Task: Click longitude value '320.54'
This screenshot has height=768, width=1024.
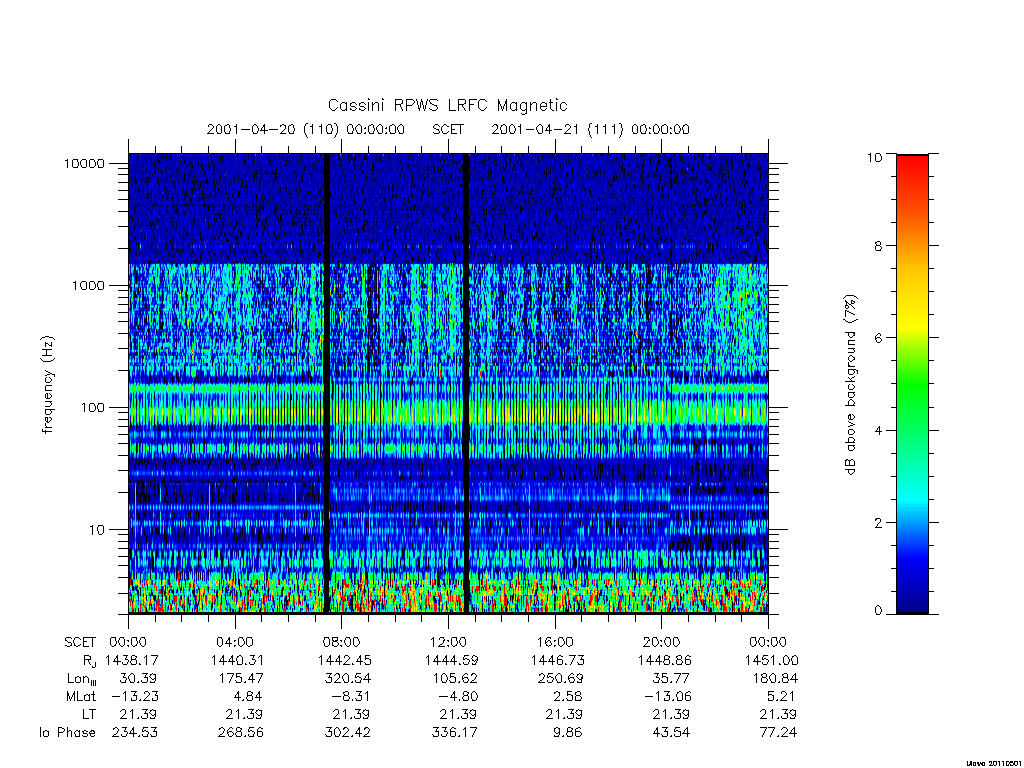Action: (x=347, y=679)
